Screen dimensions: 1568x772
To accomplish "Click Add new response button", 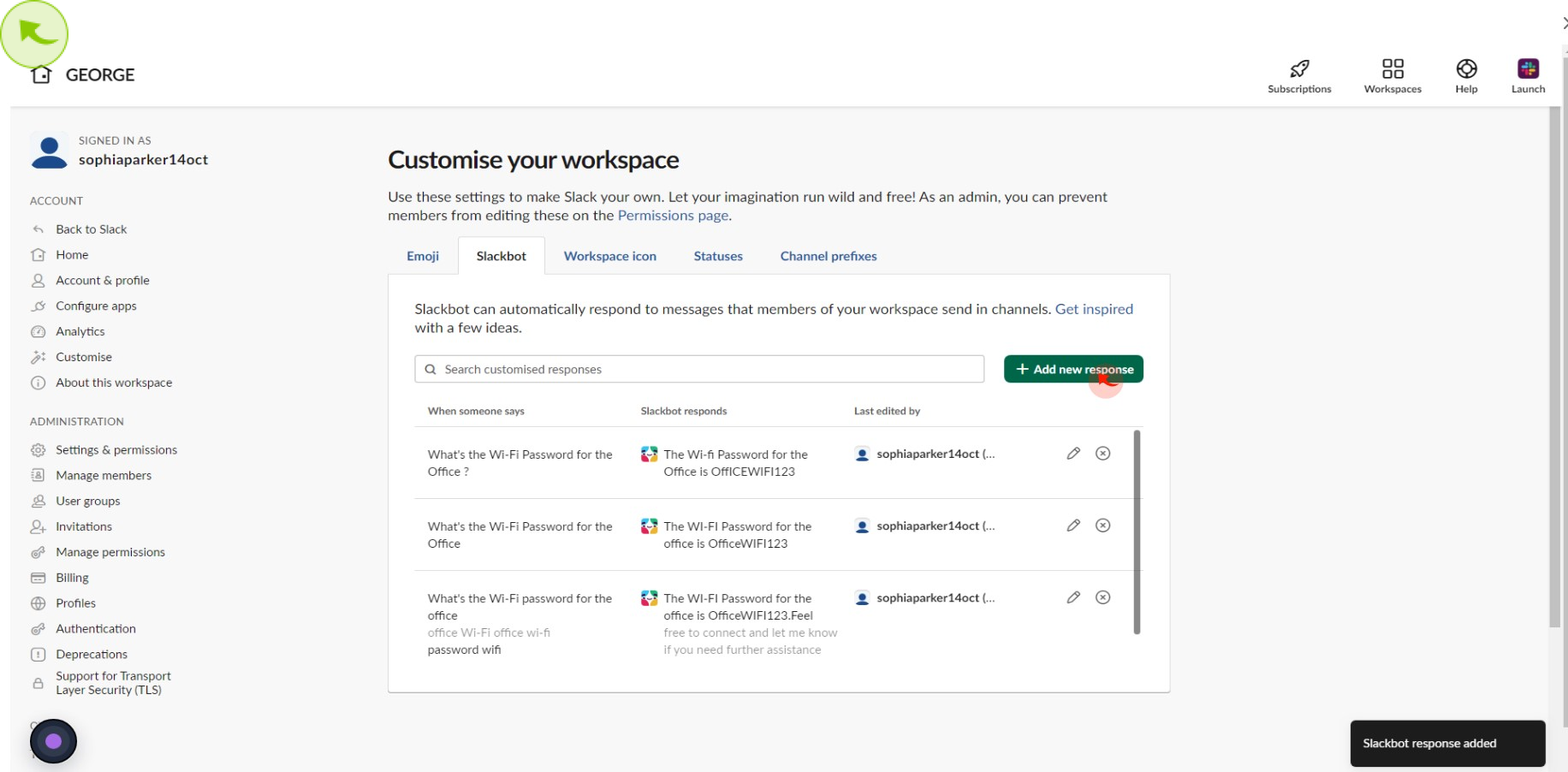I will point(1073,369).
